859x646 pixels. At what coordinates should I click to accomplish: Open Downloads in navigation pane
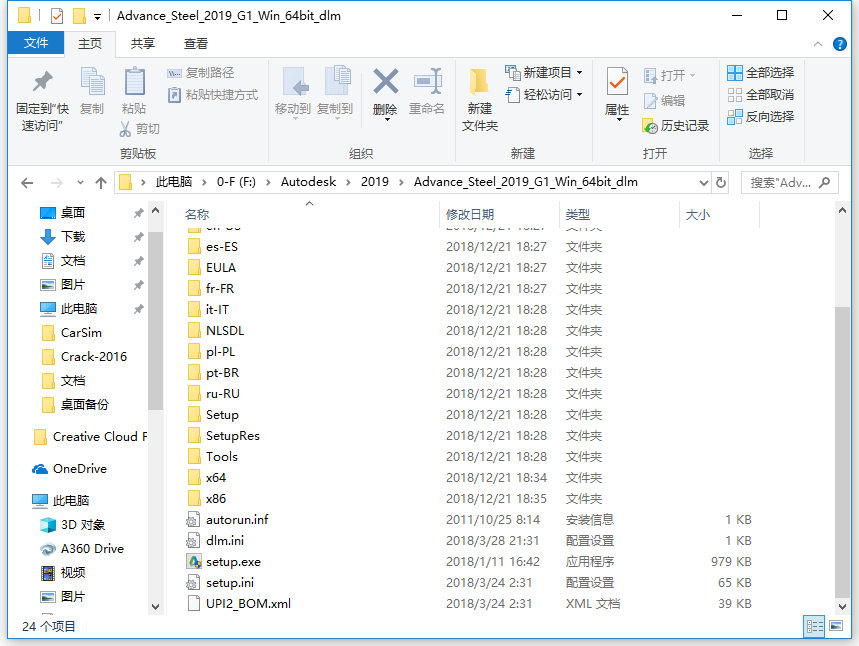pyautogui.click(x=73, y=237)
